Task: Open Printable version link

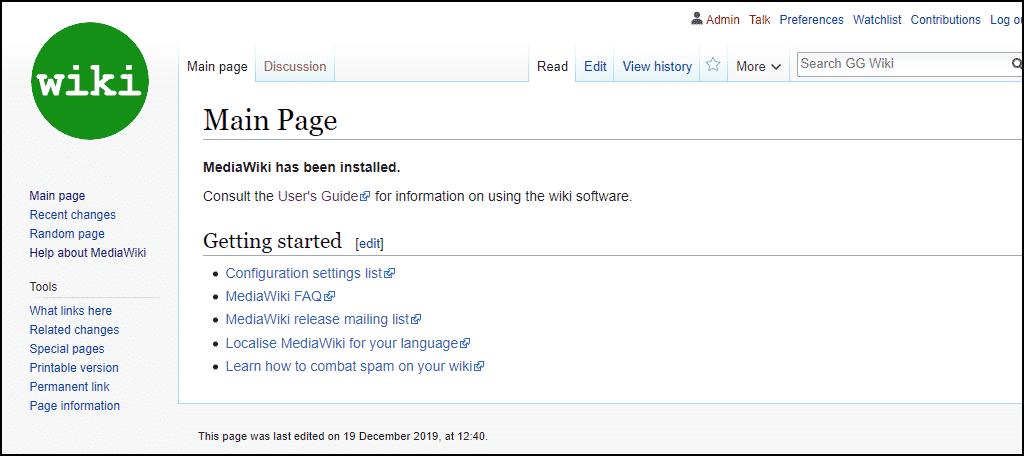Action: [x=74, y=368]
